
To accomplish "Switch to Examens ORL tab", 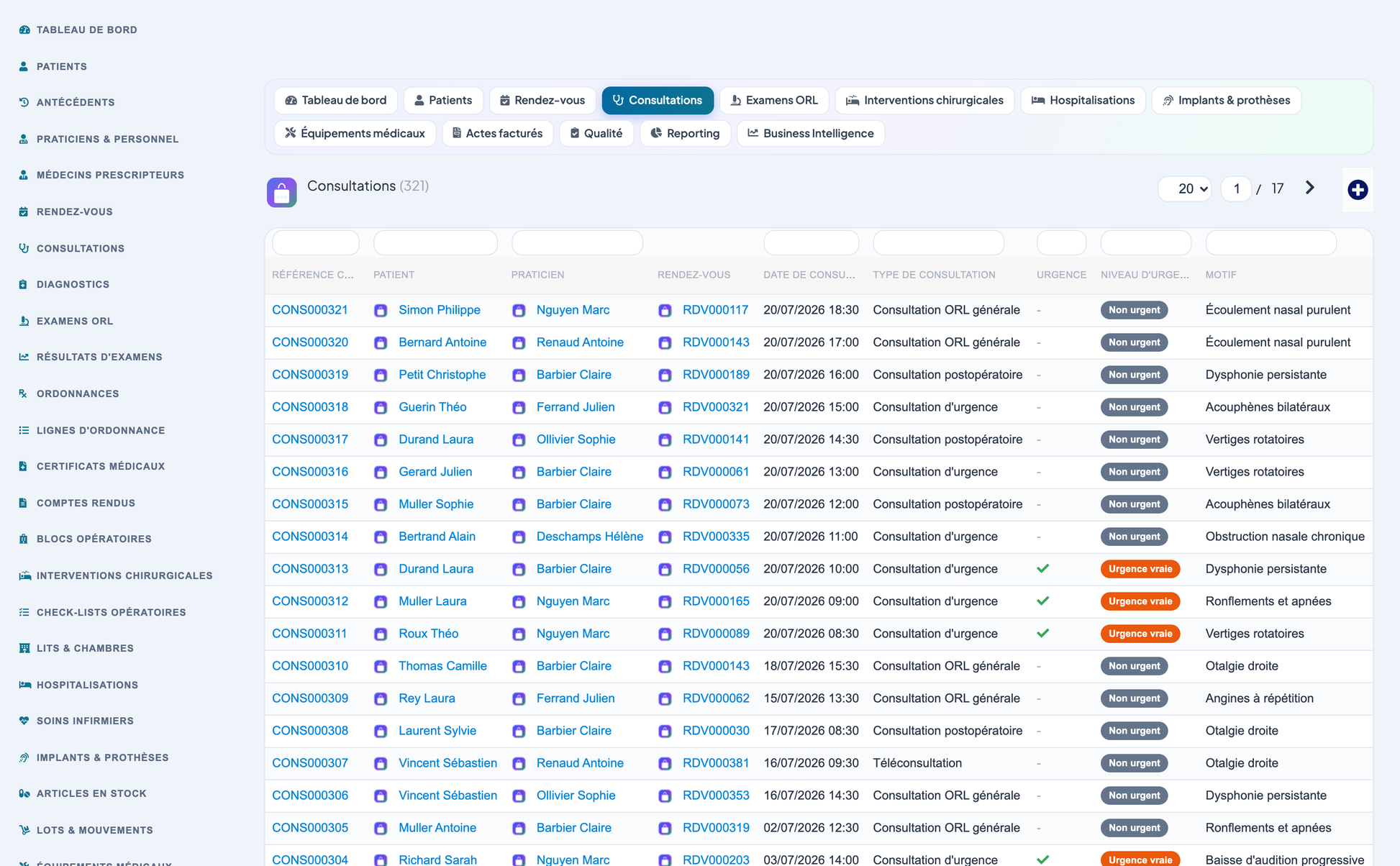I will [774, 100].
